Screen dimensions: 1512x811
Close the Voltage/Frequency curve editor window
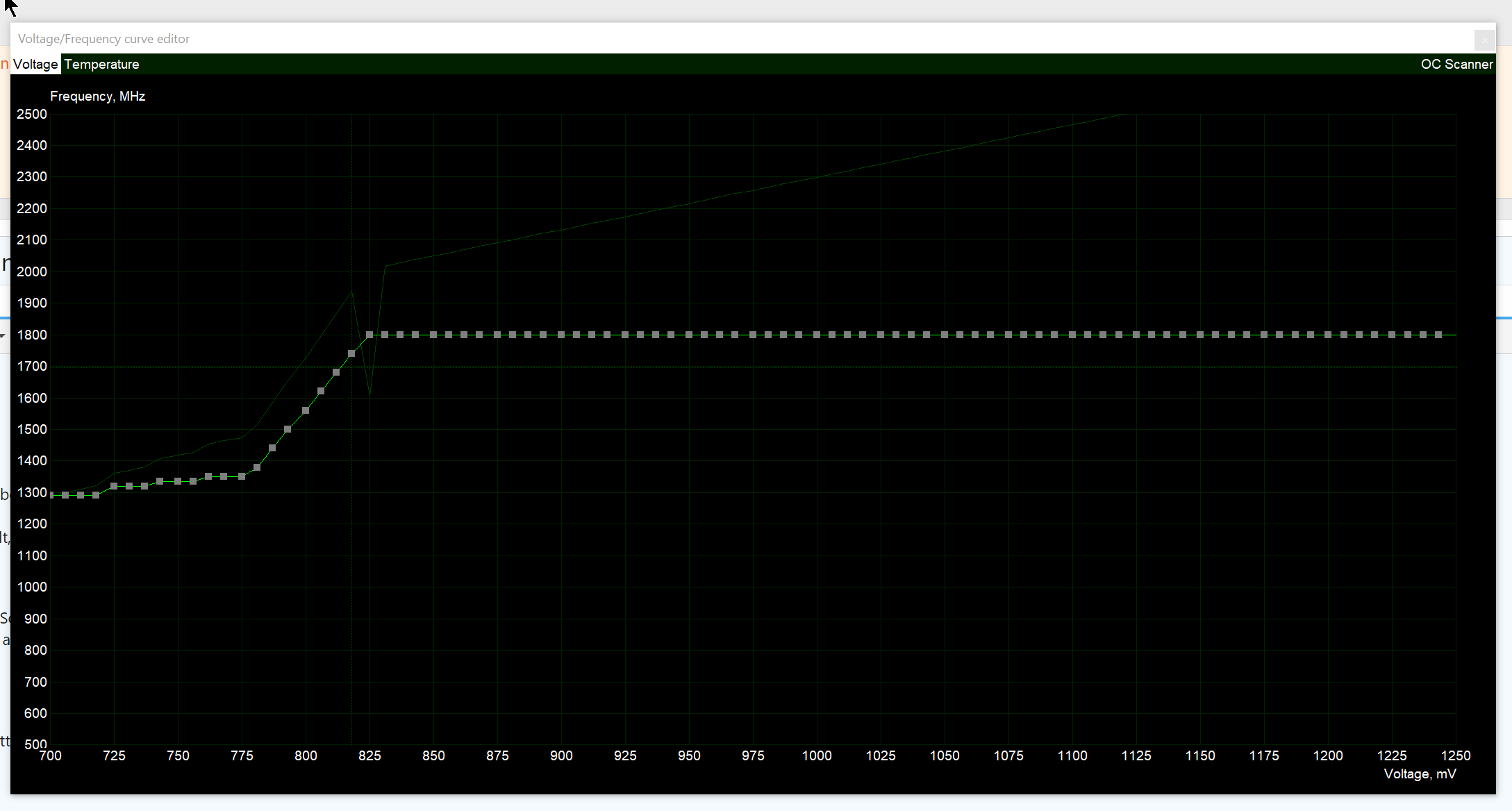pos(1485,40)
